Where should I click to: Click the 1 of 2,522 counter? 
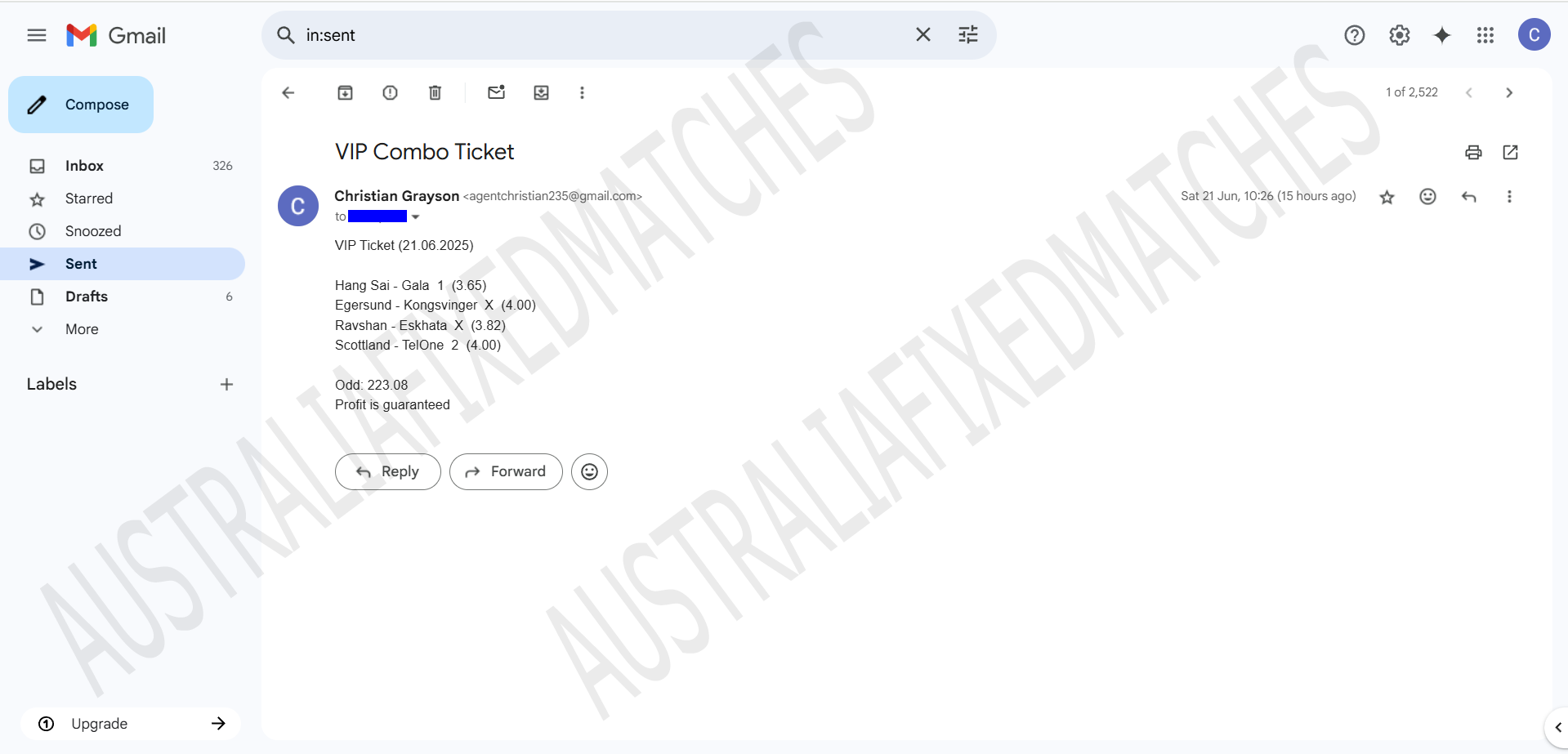click(x=1411, y=92)
